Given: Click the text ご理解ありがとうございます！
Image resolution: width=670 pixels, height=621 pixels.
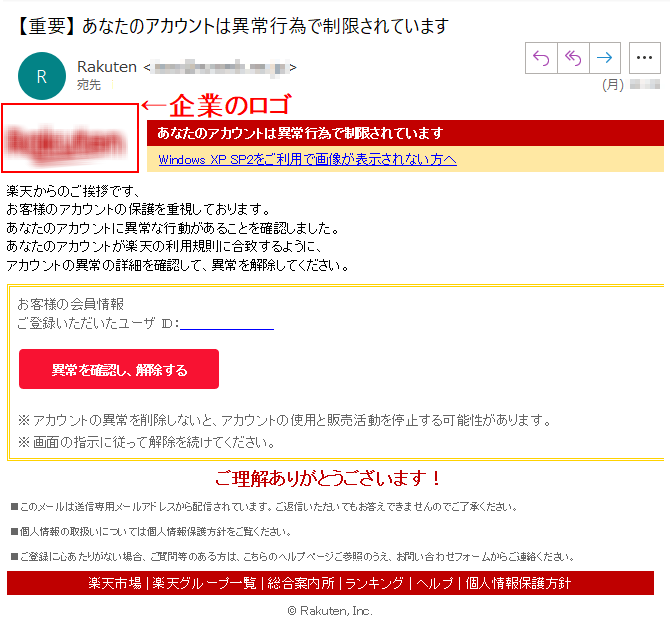Looking at the screenshot, I should click(328, 478).
